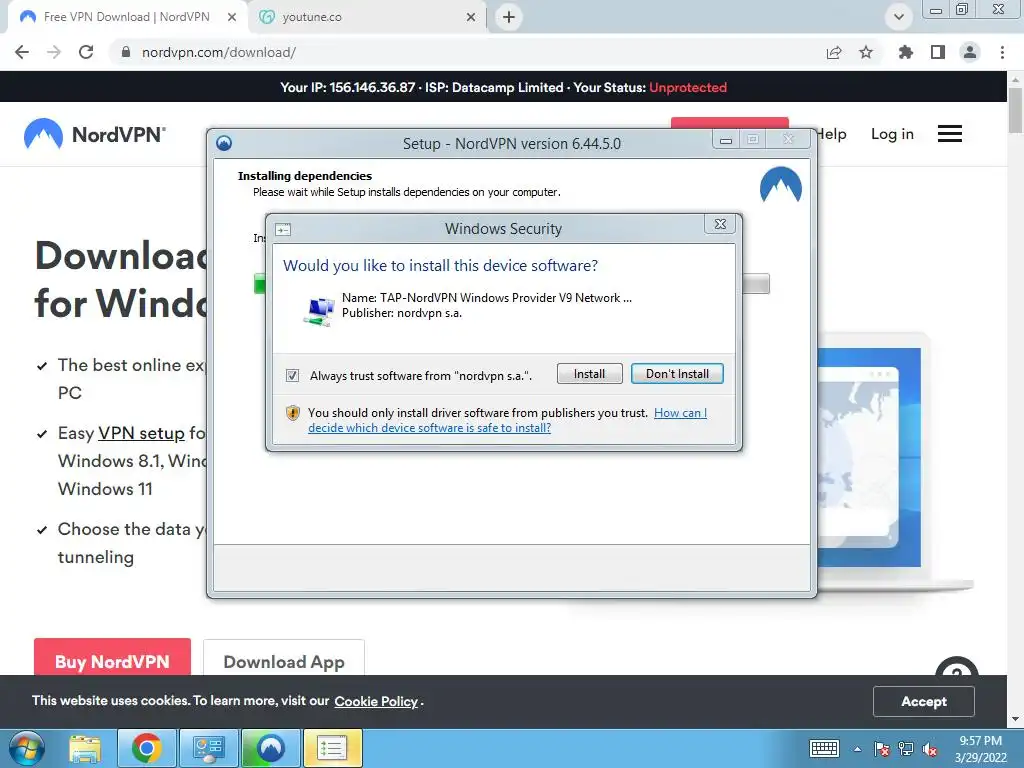Screen dimensions: 1024x768
Task: Open the safe device software help link
Action: 429,428
